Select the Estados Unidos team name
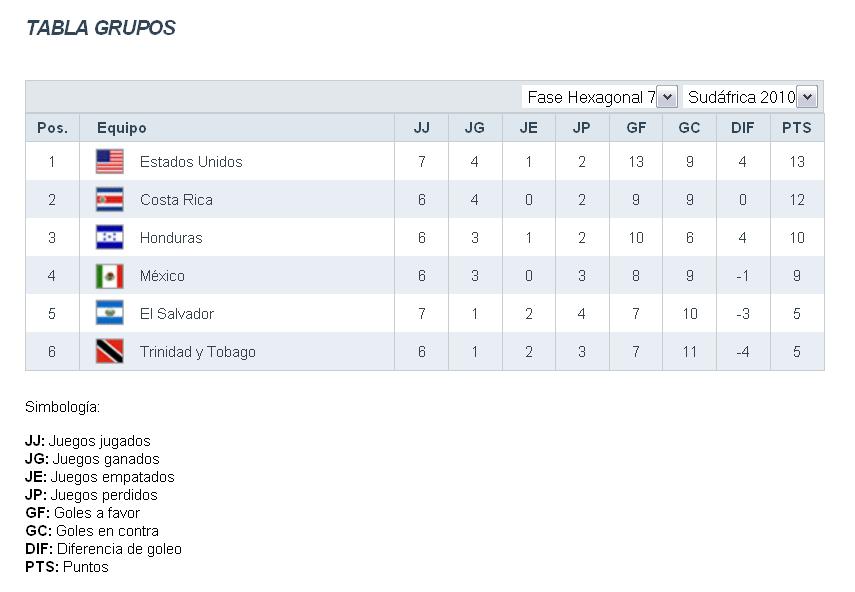The image size is (855, 592). coord(191,162)
